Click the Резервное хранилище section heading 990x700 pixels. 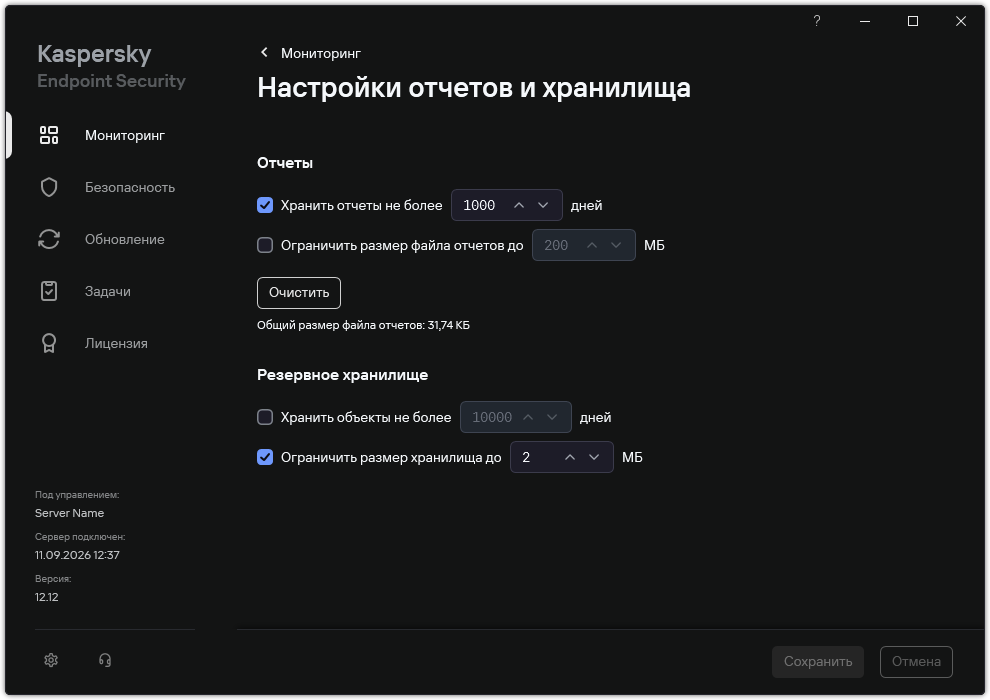[x=342, y=375]
